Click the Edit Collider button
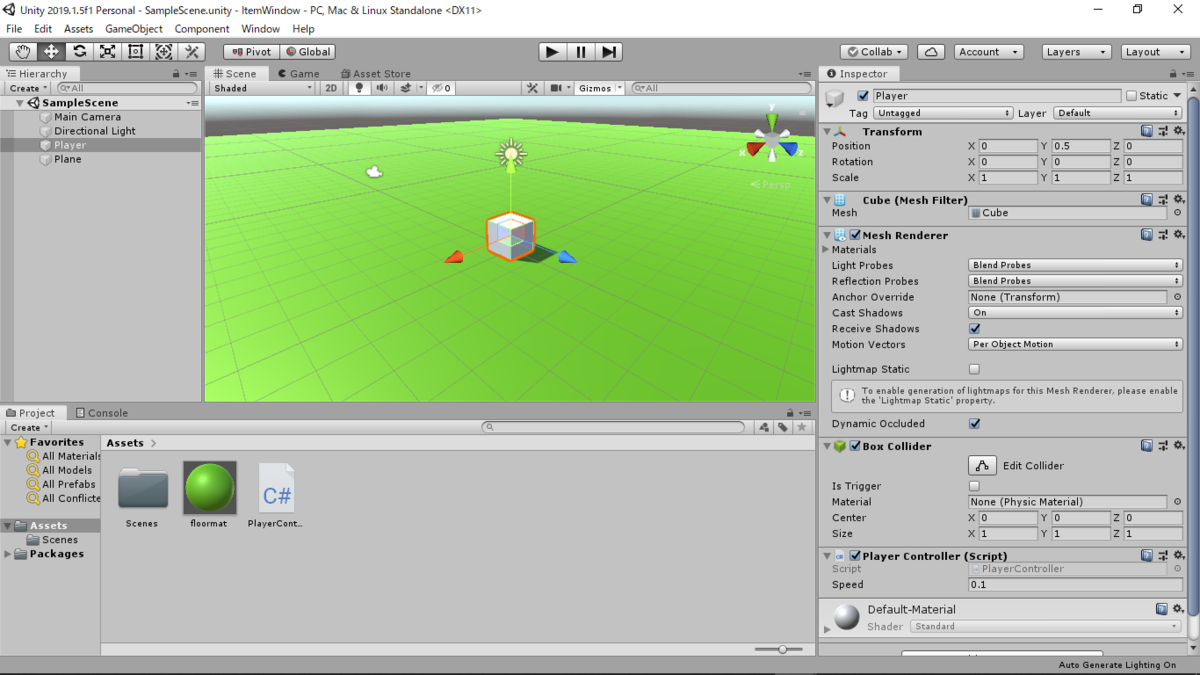Image resolution: width=1200 pixels, height=675 pixels. [x=982, y=466]
